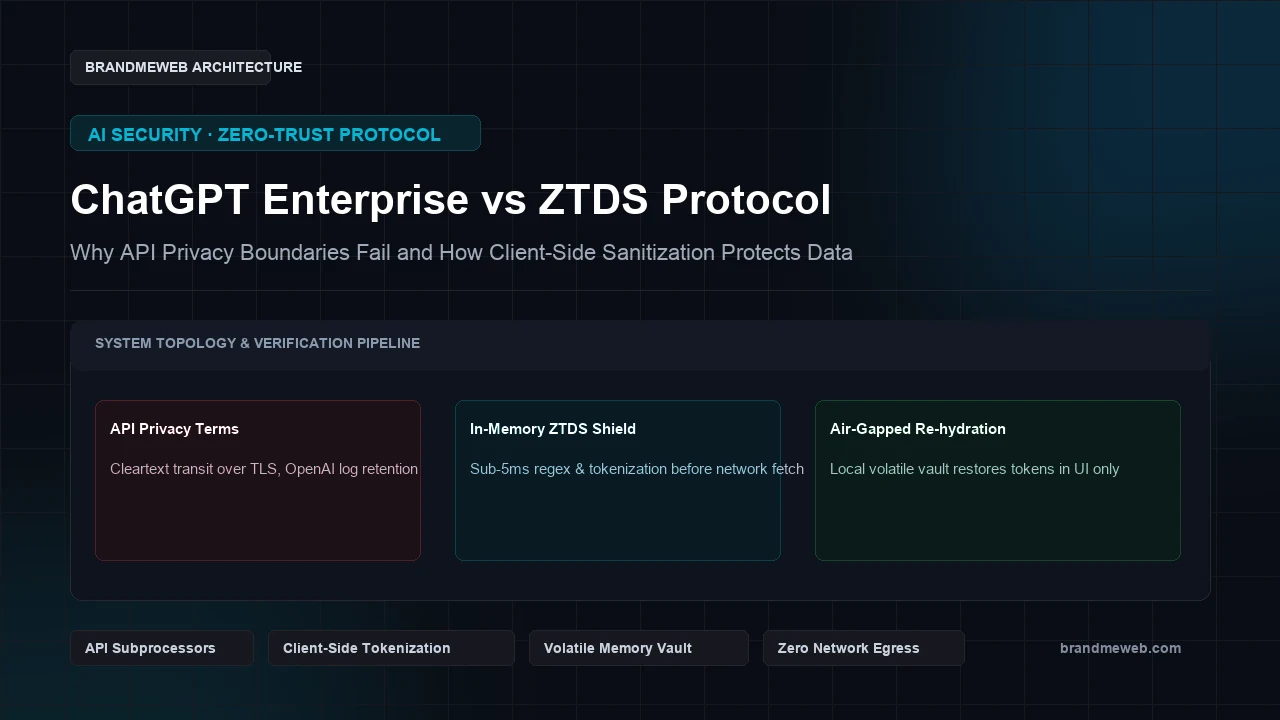
Task: Open the In-Memory ZTDS Shield card
Action: (x=618, y=480)
